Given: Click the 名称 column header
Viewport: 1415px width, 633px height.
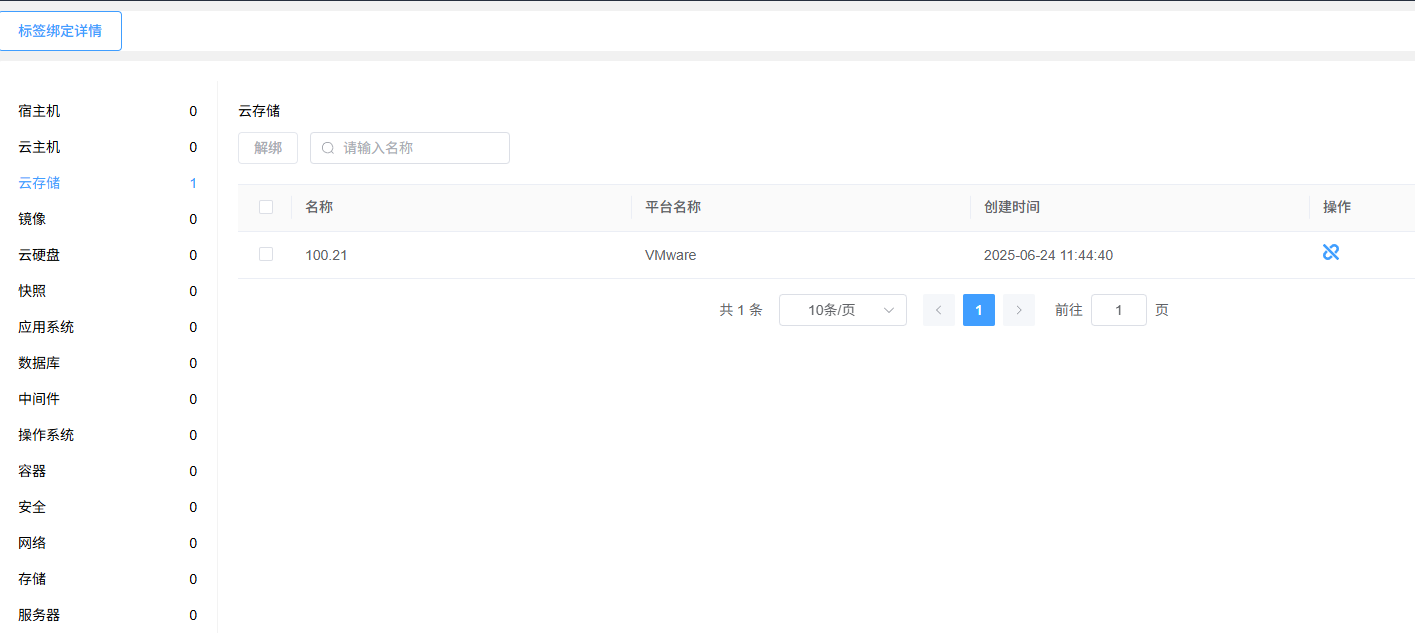Looking at the screenshot, I should tap(319, 207).
